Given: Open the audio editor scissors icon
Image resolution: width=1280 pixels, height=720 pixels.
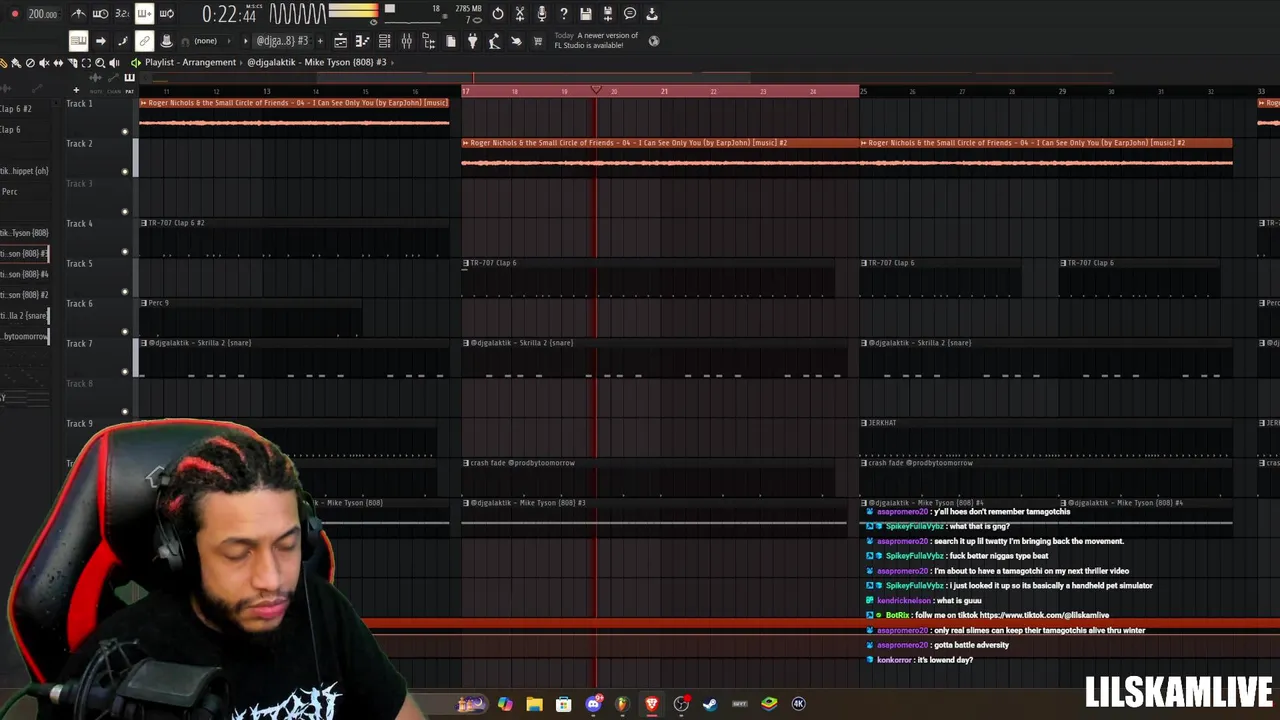Looking at the screenshot, I should pyautogui.click(x=520, y=14).
